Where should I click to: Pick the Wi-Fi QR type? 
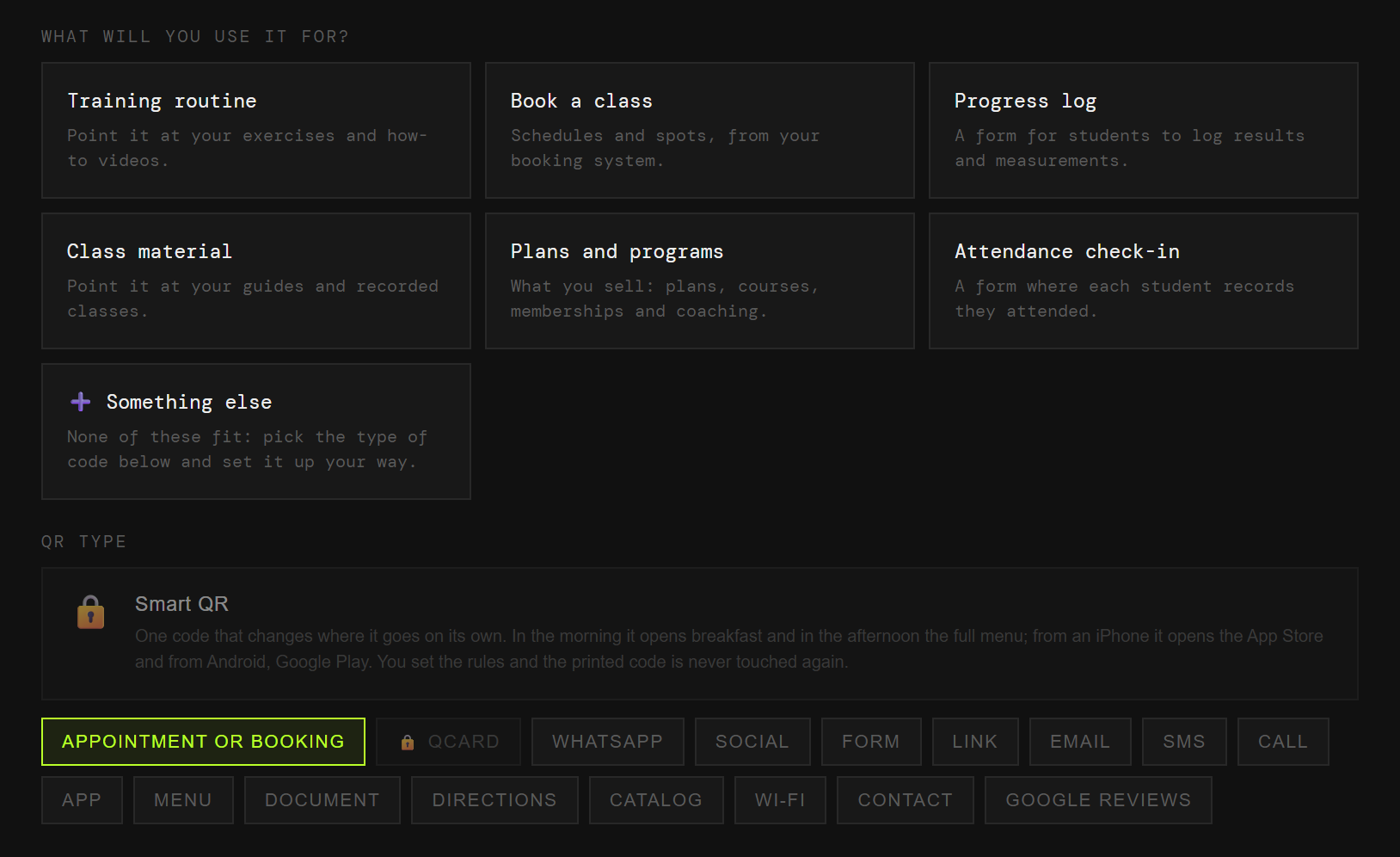[780, 800]
